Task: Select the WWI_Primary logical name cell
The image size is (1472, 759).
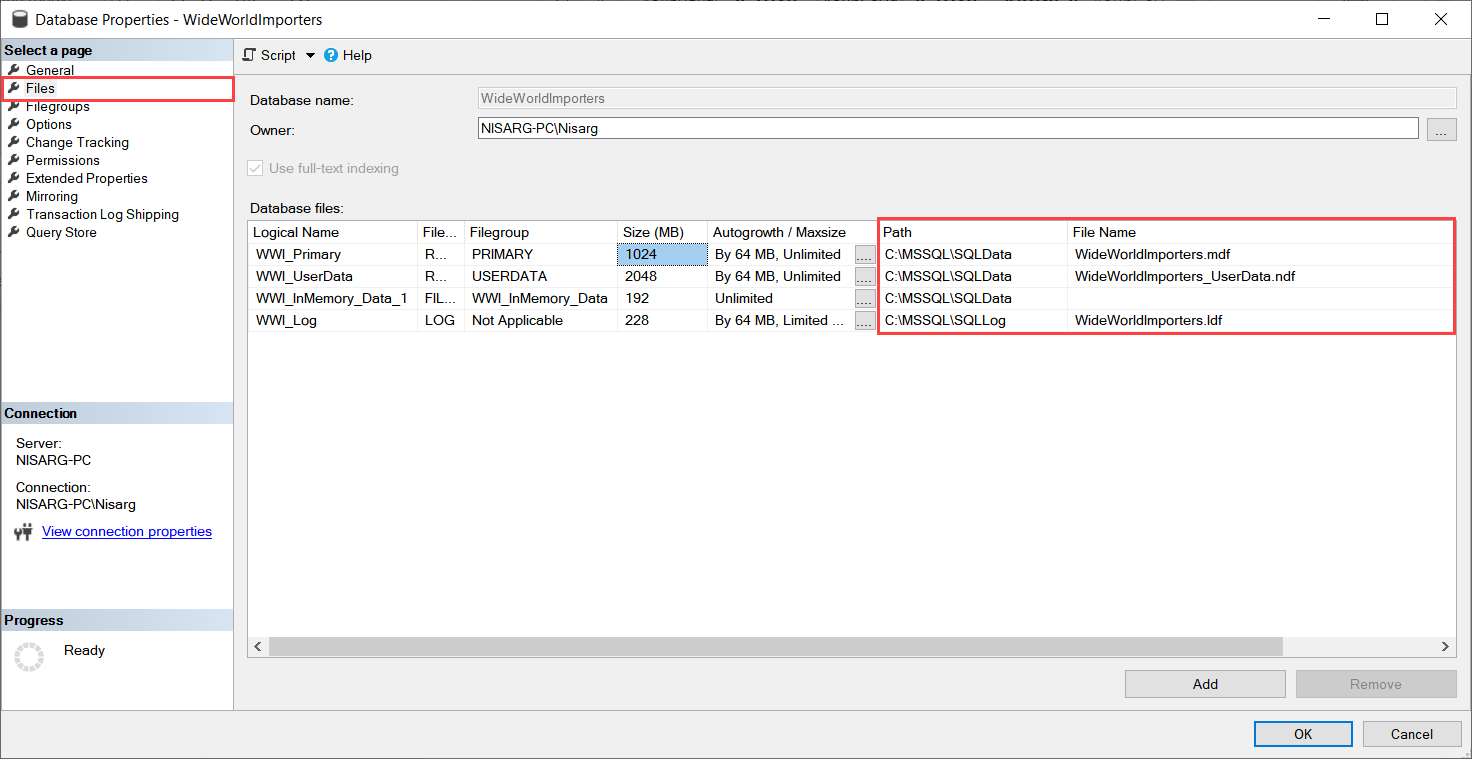Action: [x=333, y=254]
